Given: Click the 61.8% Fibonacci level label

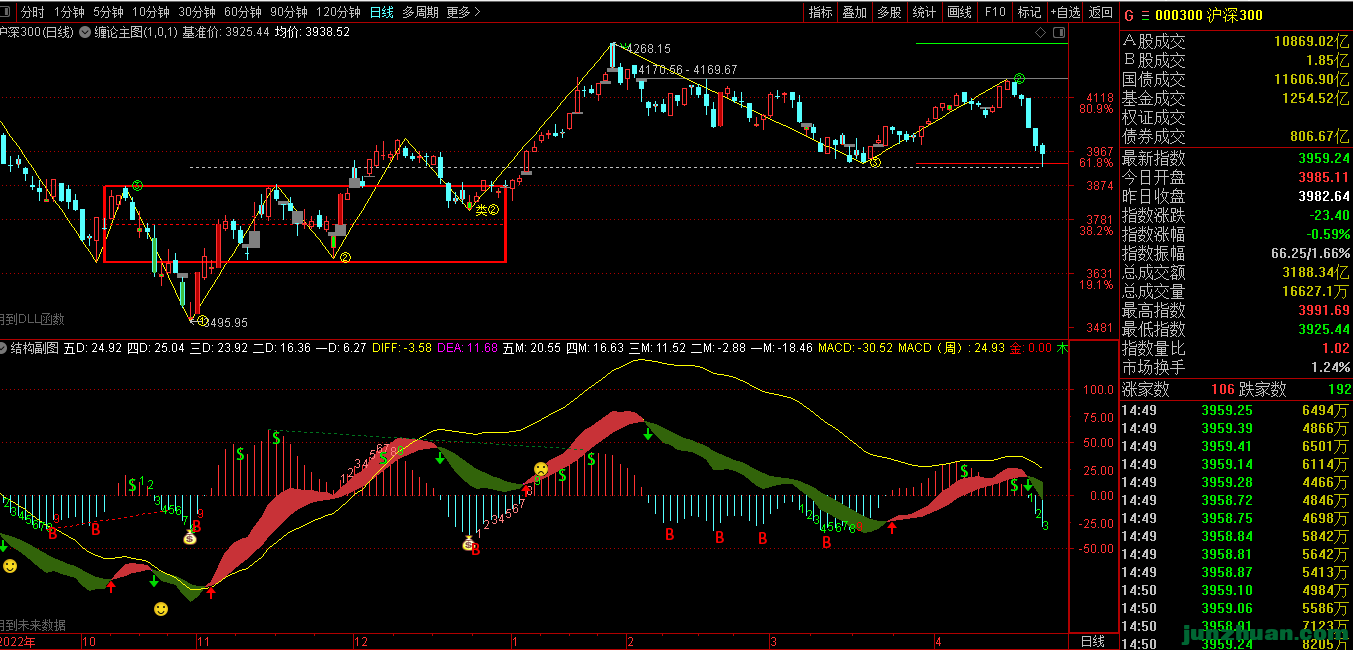Looking at the screenshot, I should point(1096,162).
